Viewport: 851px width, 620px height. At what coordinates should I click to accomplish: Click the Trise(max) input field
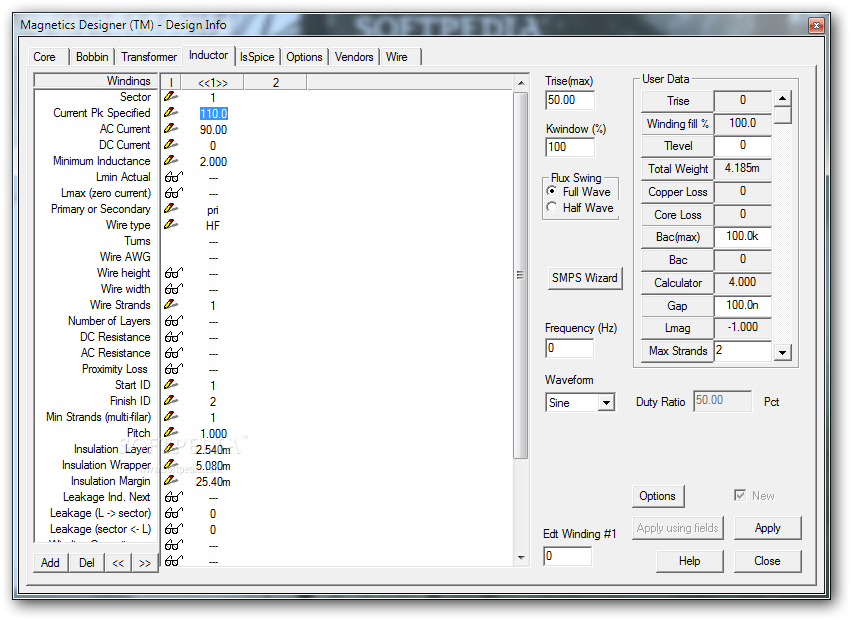(569, 100)
